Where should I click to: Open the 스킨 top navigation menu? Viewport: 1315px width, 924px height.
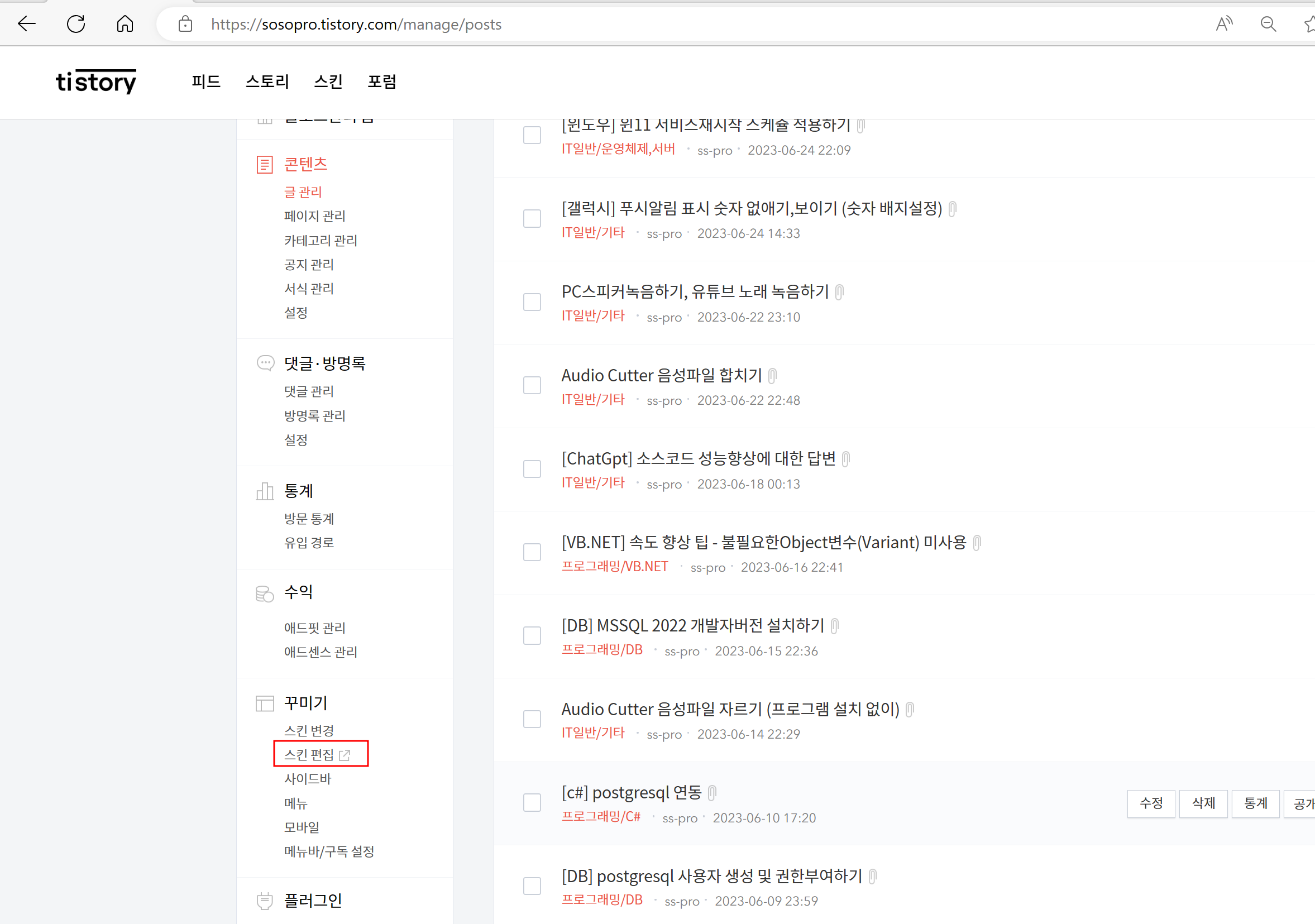coord(328,82)
